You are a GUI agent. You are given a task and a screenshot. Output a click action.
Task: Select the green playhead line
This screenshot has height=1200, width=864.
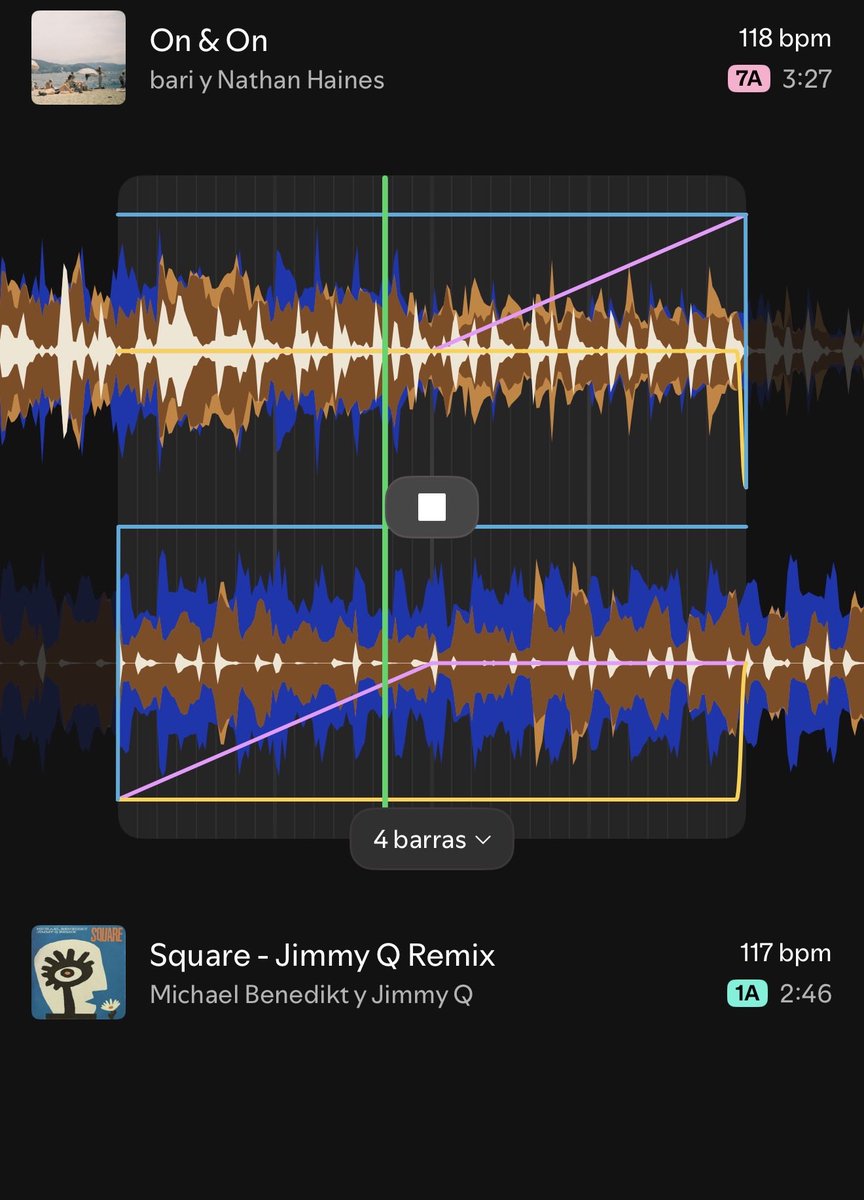(x=385, y=490)
